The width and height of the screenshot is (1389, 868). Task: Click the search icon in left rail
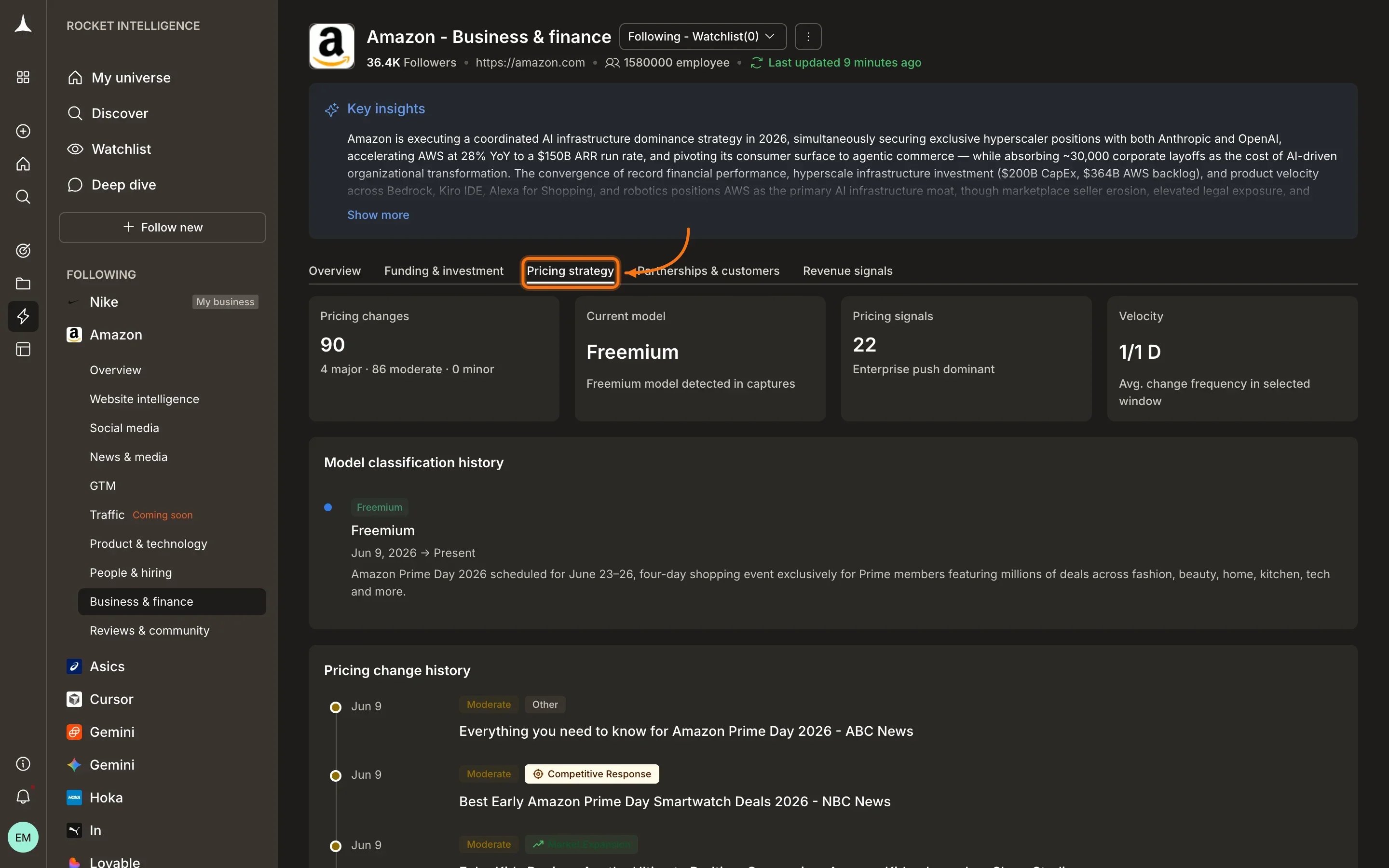23,197
